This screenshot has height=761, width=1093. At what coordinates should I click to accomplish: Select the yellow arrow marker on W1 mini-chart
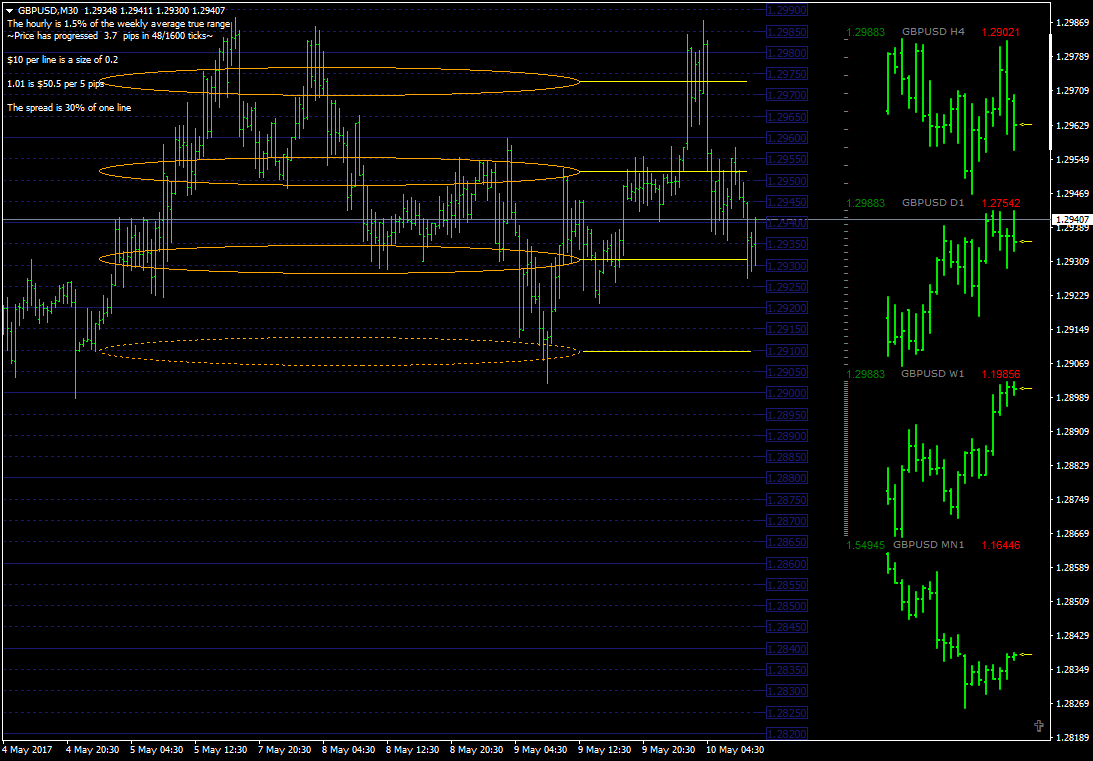(x=1025, y=388)
